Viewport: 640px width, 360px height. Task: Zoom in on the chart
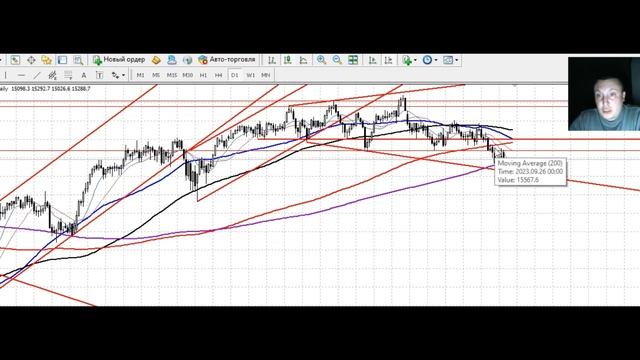click(x=322, y=60)
